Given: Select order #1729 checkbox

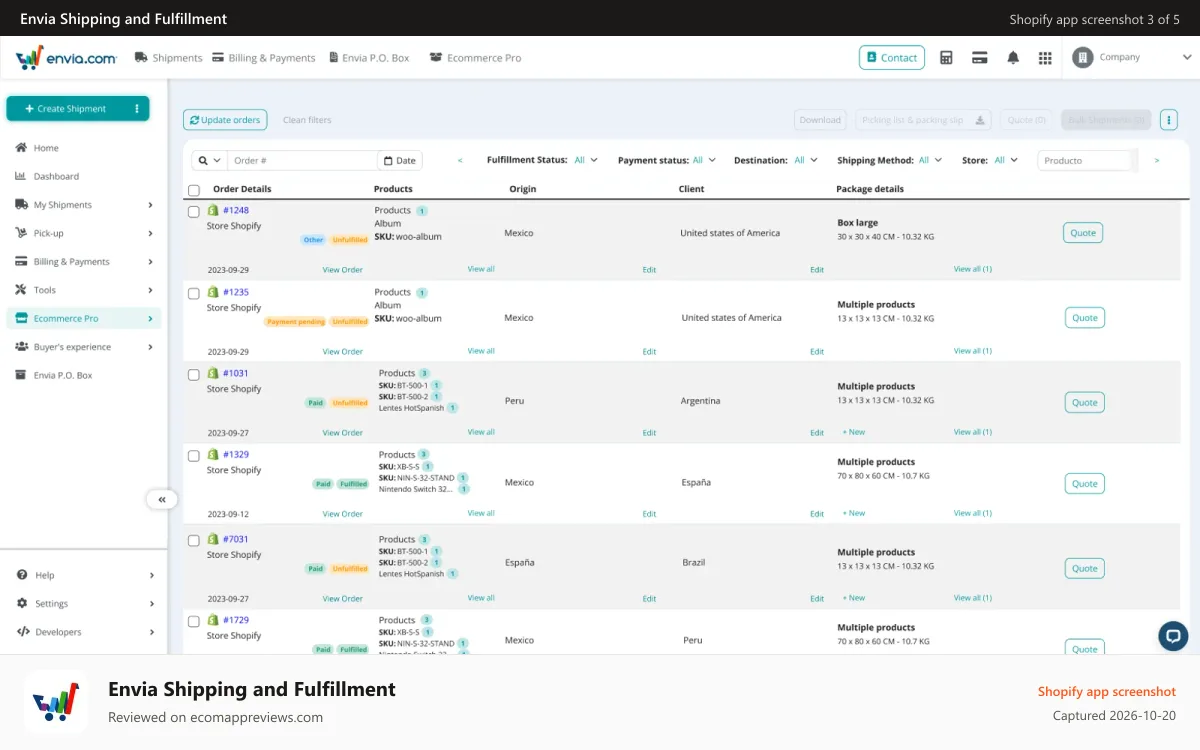Looking at the screenshot, I should [x=194, y=621].
